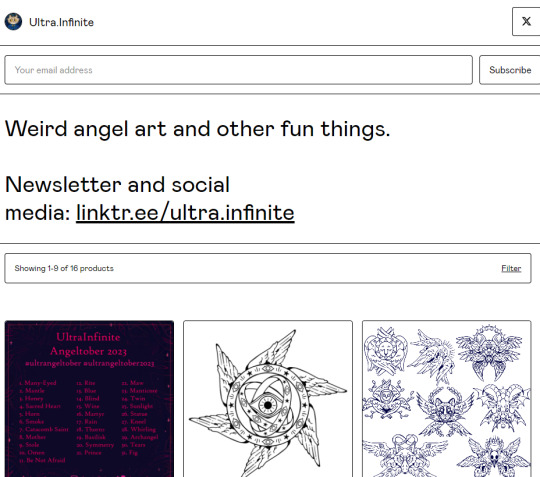Subscribe to the newsletter with the Subscribe button
The height and width of the screenshot is (477, 540).
pos(510,70)
